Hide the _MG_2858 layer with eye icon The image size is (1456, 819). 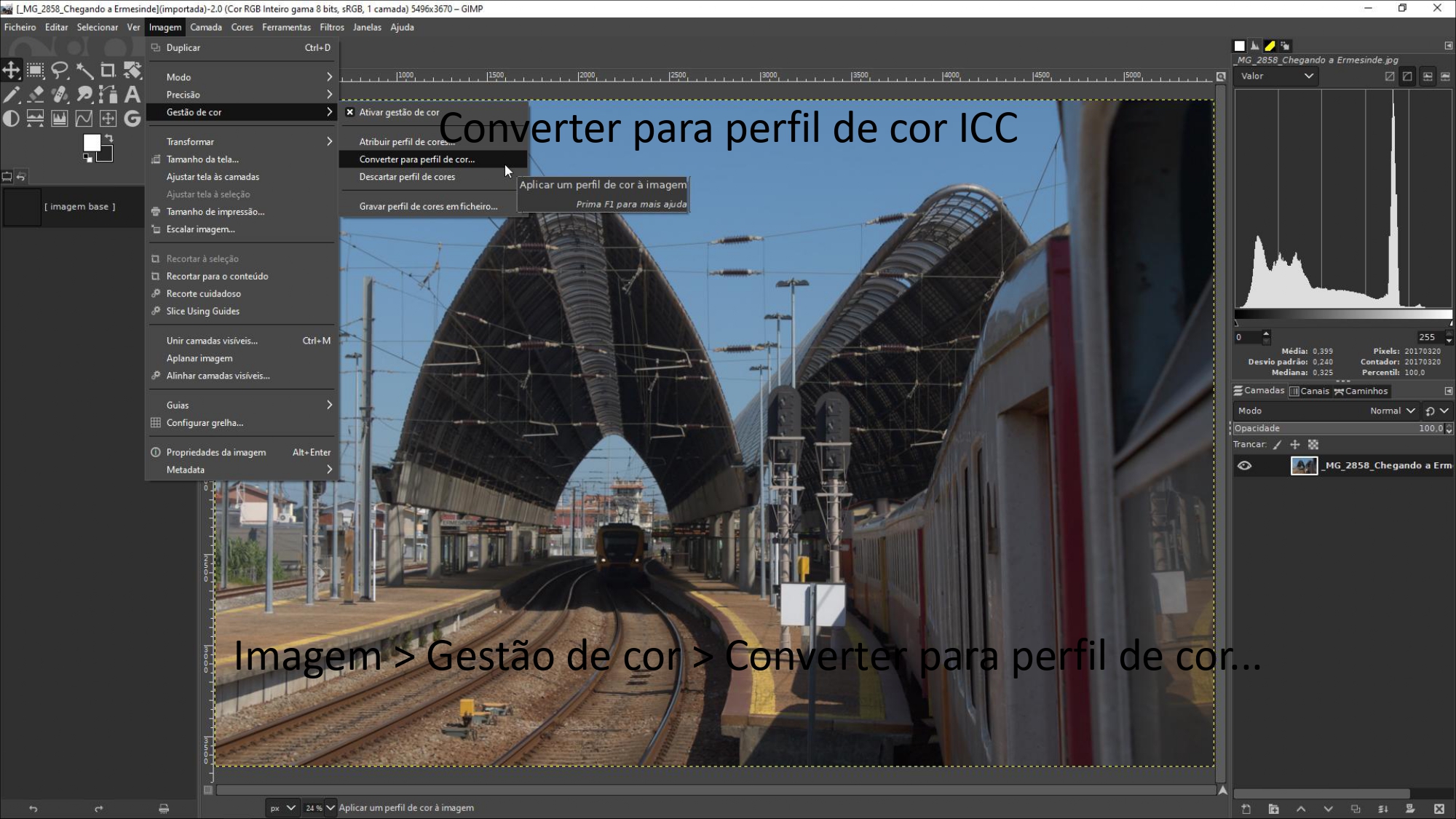(x=1244, y=466)
